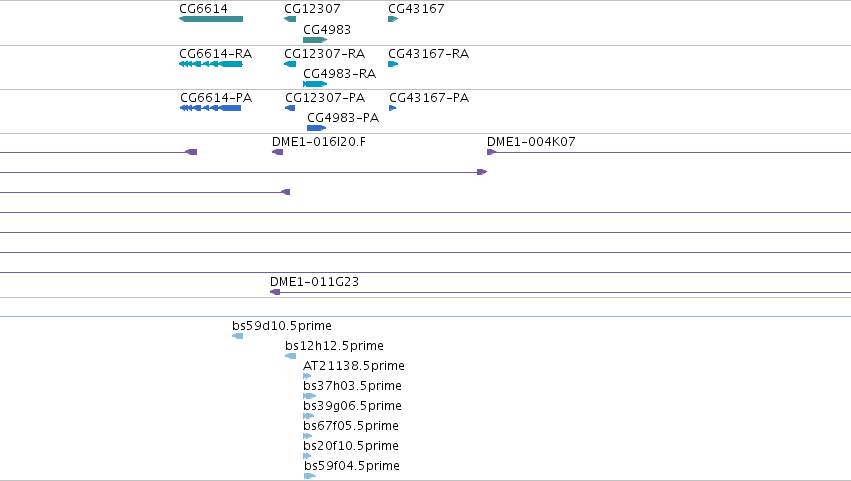This screenshot has width=851, height=481.
Task: Click the CG12307-RA label text
Action: [325, 54]
